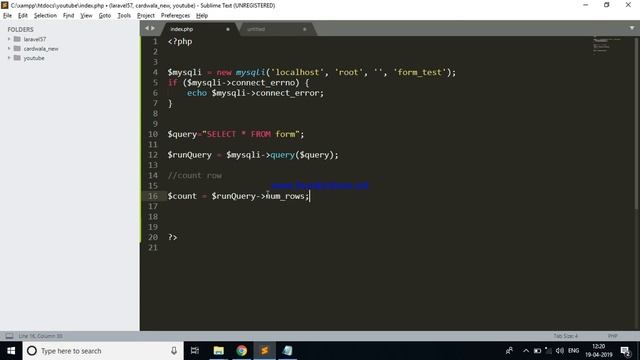
Task: Click the youtube folder name
Action: tap(34, 58)
